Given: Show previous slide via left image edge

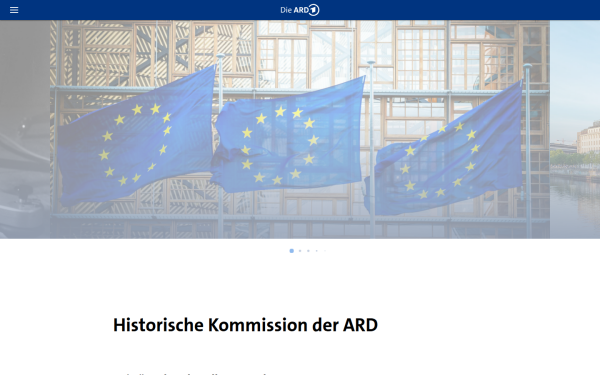Looking at the screenshot, I should (25, 129).
